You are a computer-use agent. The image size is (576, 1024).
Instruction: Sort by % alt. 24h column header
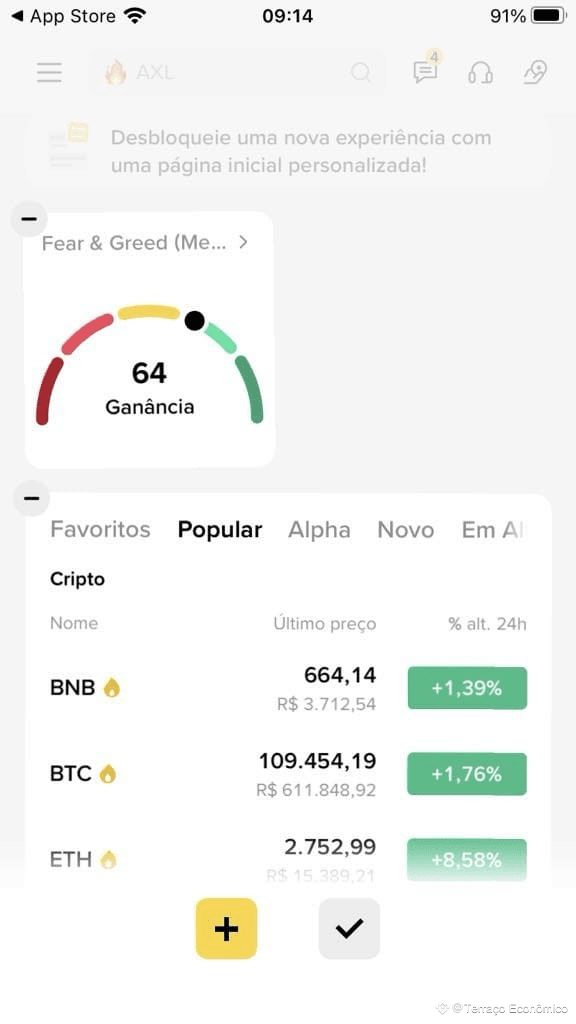coord(487,624)
